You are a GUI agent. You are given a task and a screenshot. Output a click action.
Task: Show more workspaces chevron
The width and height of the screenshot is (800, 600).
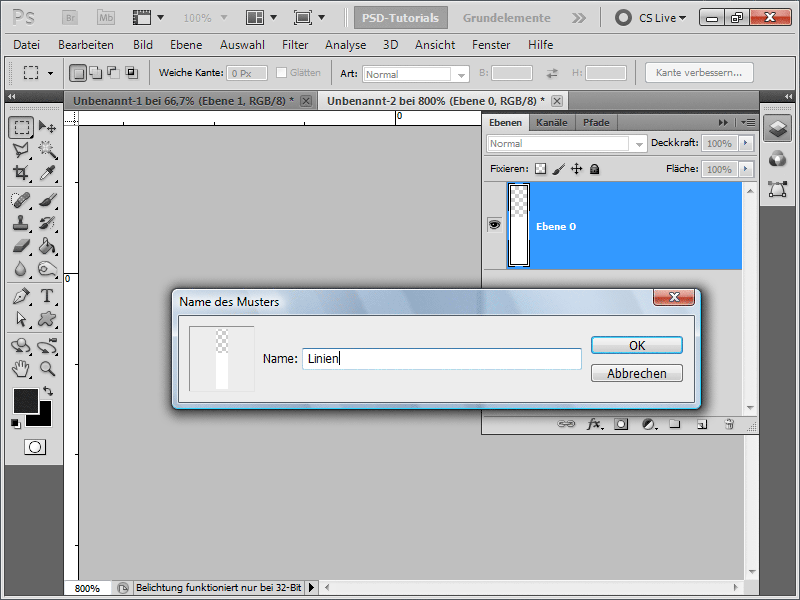(x=579, y=18)
